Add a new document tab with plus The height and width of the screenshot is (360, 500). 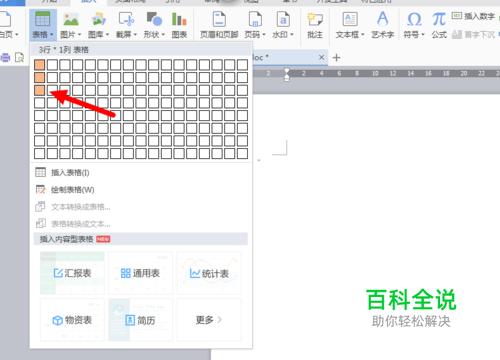[x=336, y=58]
